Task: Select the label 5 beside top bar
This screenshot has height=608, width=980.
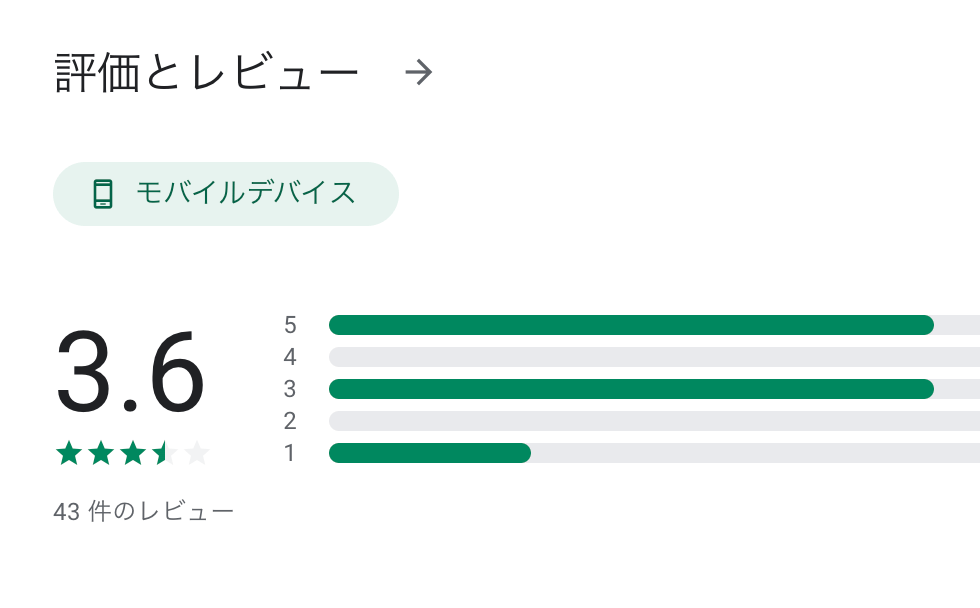Action: click(289, 325)
